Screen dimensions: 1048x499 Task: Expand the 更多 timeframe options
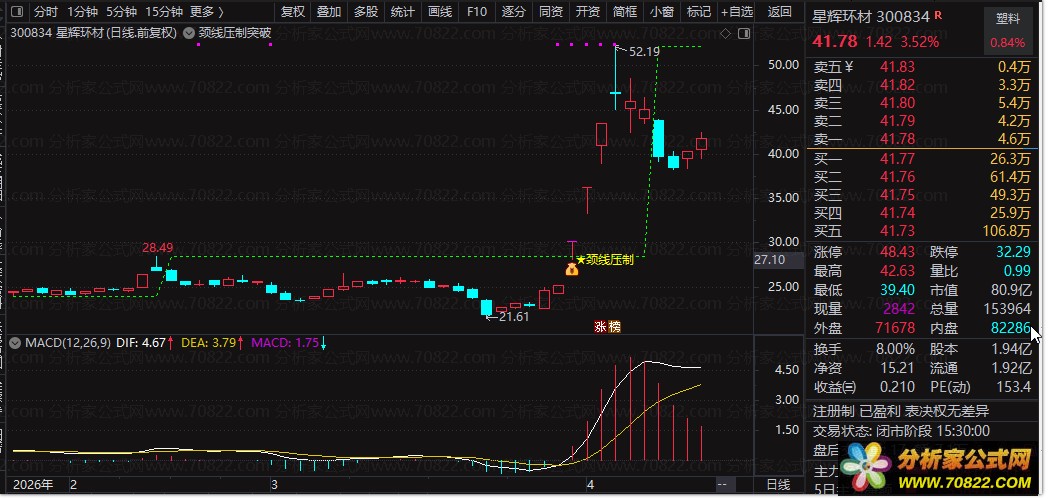[207, 11]
